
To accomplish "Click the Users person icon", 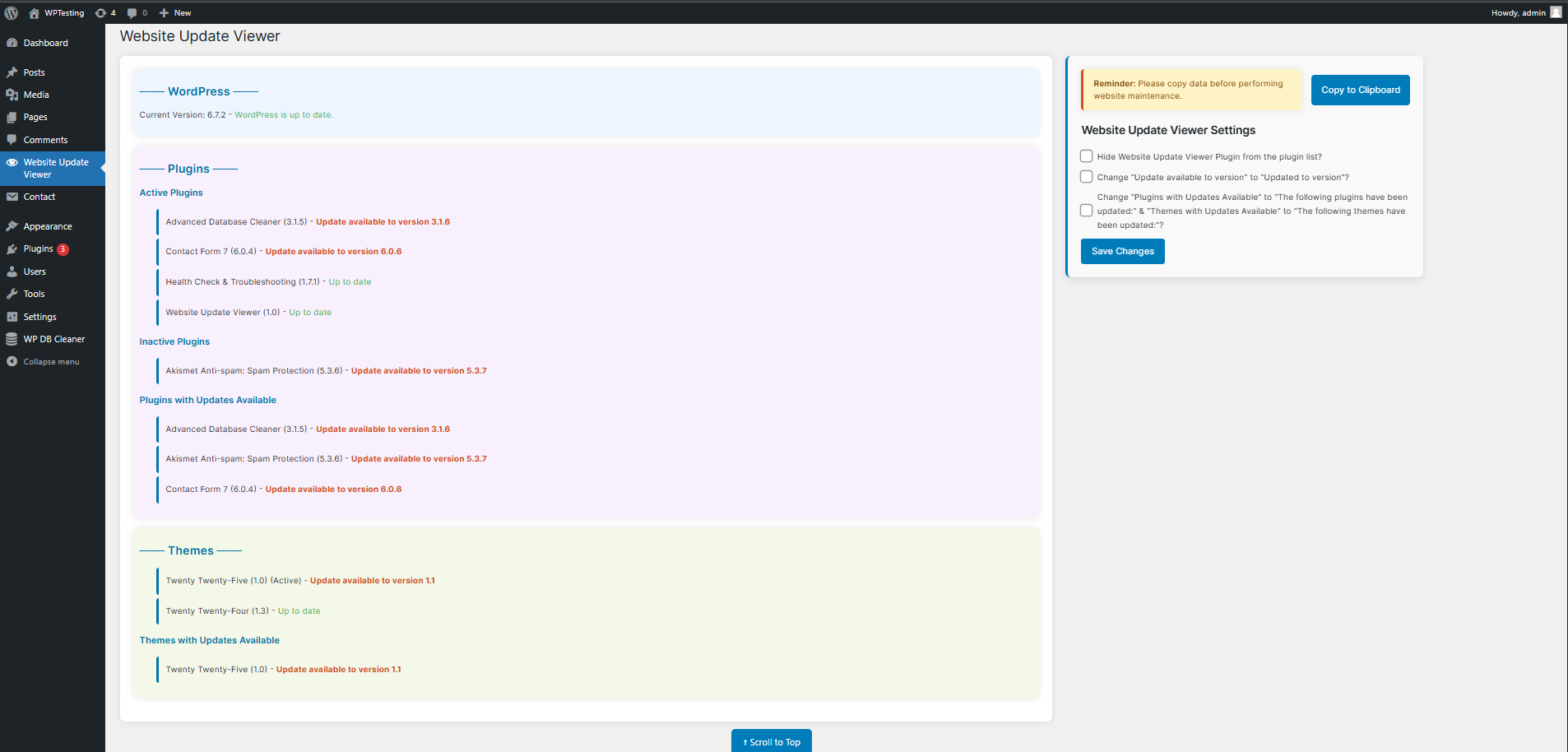I will (12, 272).
